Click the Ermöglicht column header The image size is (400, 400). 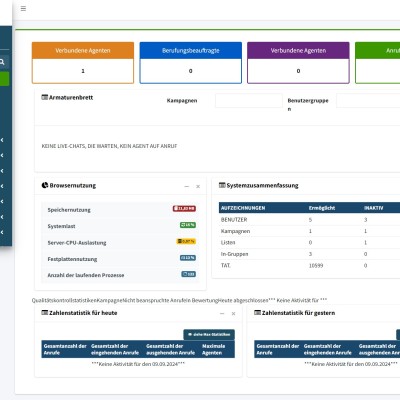tap(322, 208)
